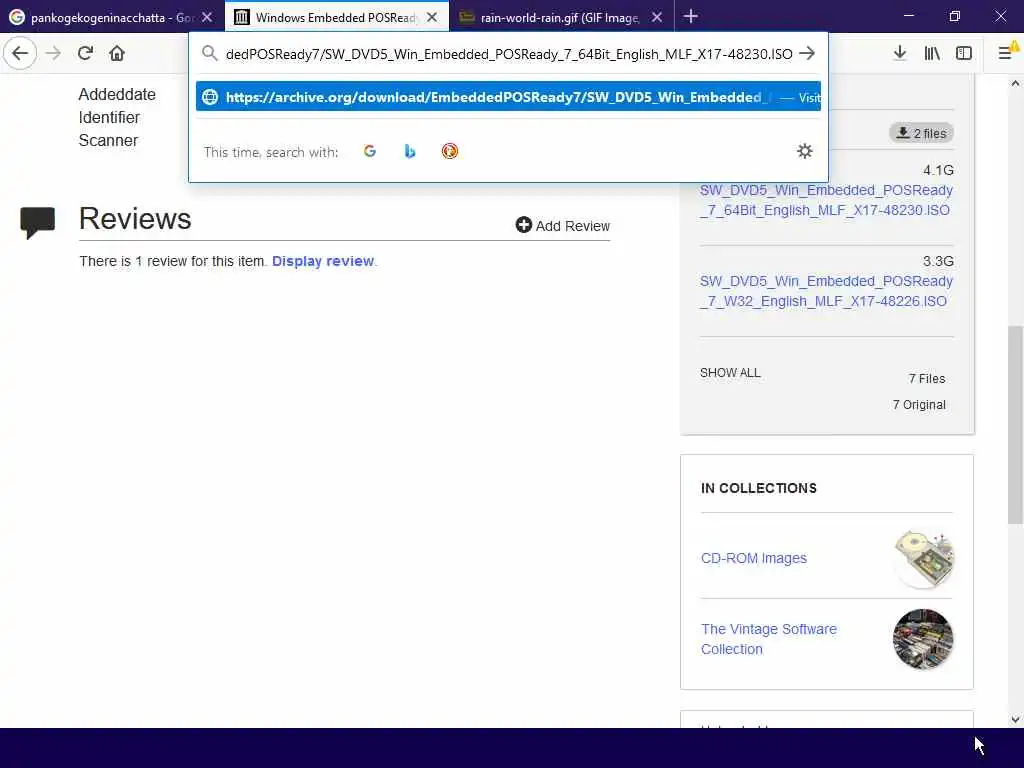The width and height of the screenshot is (1024, 768).
Task: Open The Vintage Software Collection link
Action: (769, 639)
